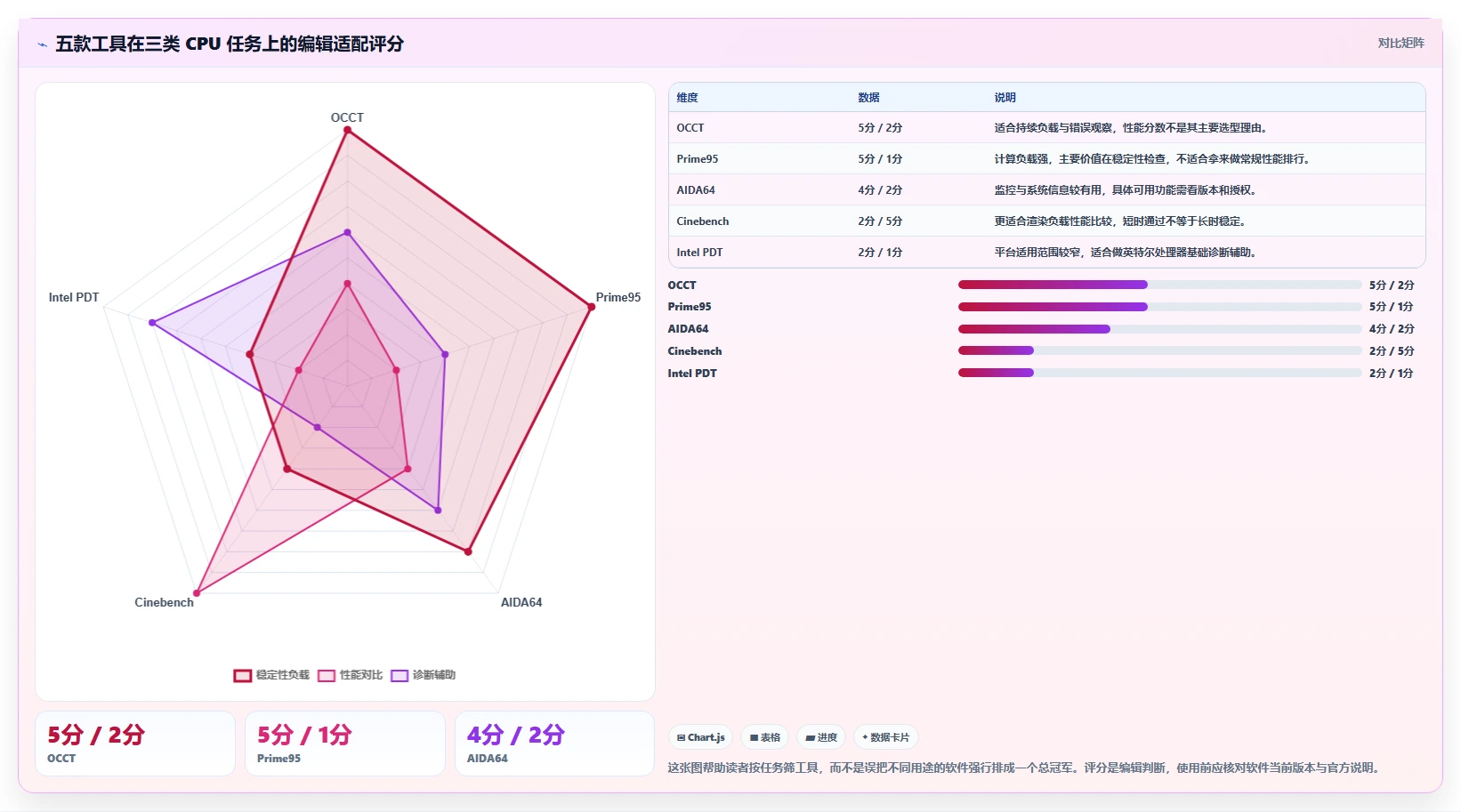The height and width of the screenshot is (812, 1461).
Task: Click the crimson data point near AIDA64 axis
Action: click(468, 551)
